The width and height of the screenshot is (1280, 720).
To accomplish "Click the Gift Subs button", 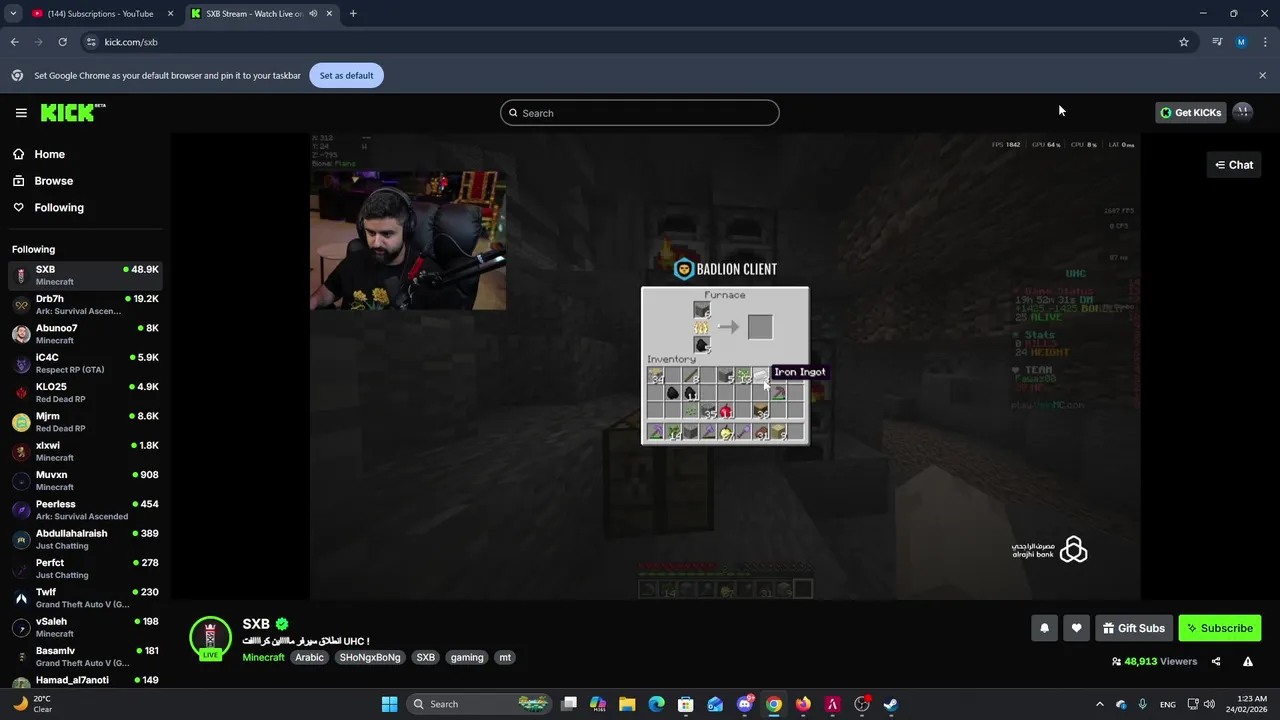I will click(x=1134, y=628).
